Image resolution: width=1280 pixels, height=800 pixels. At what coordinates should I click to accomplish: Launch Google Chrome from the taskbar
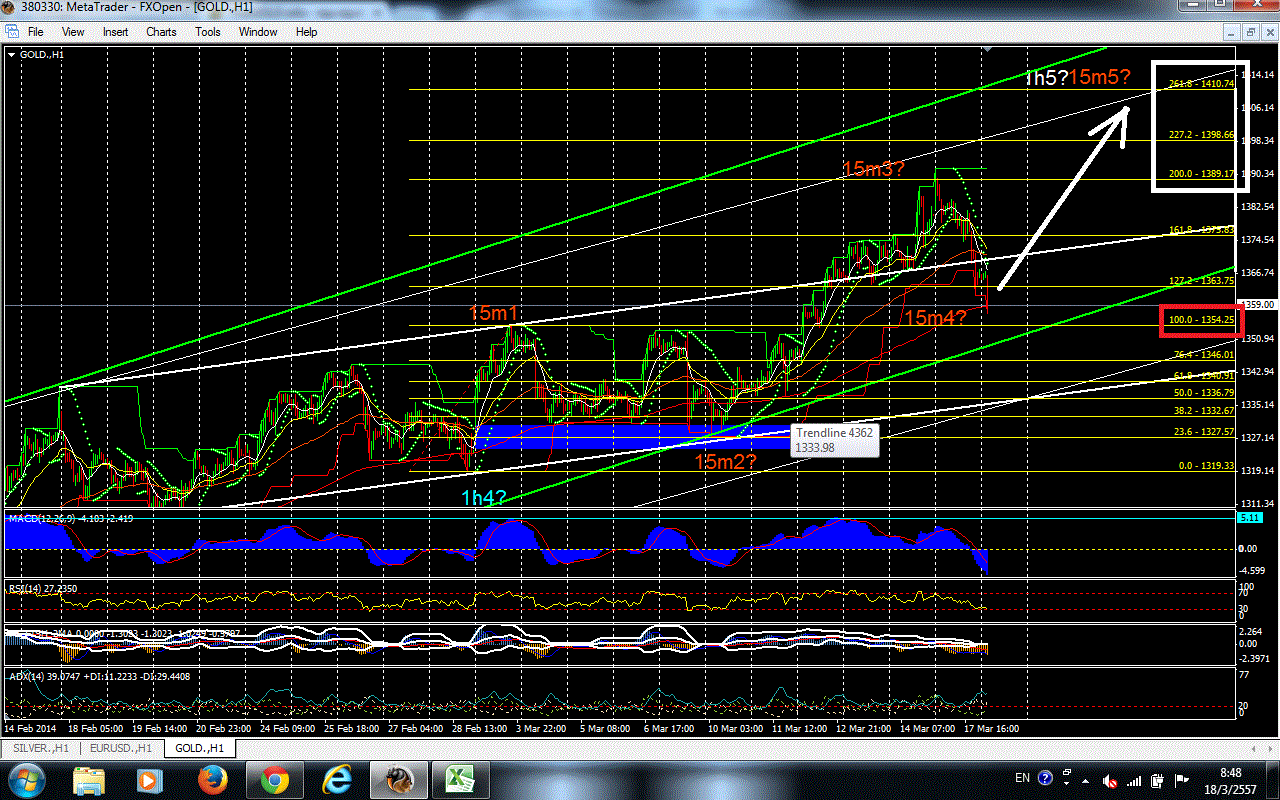(x=275, y=779)
